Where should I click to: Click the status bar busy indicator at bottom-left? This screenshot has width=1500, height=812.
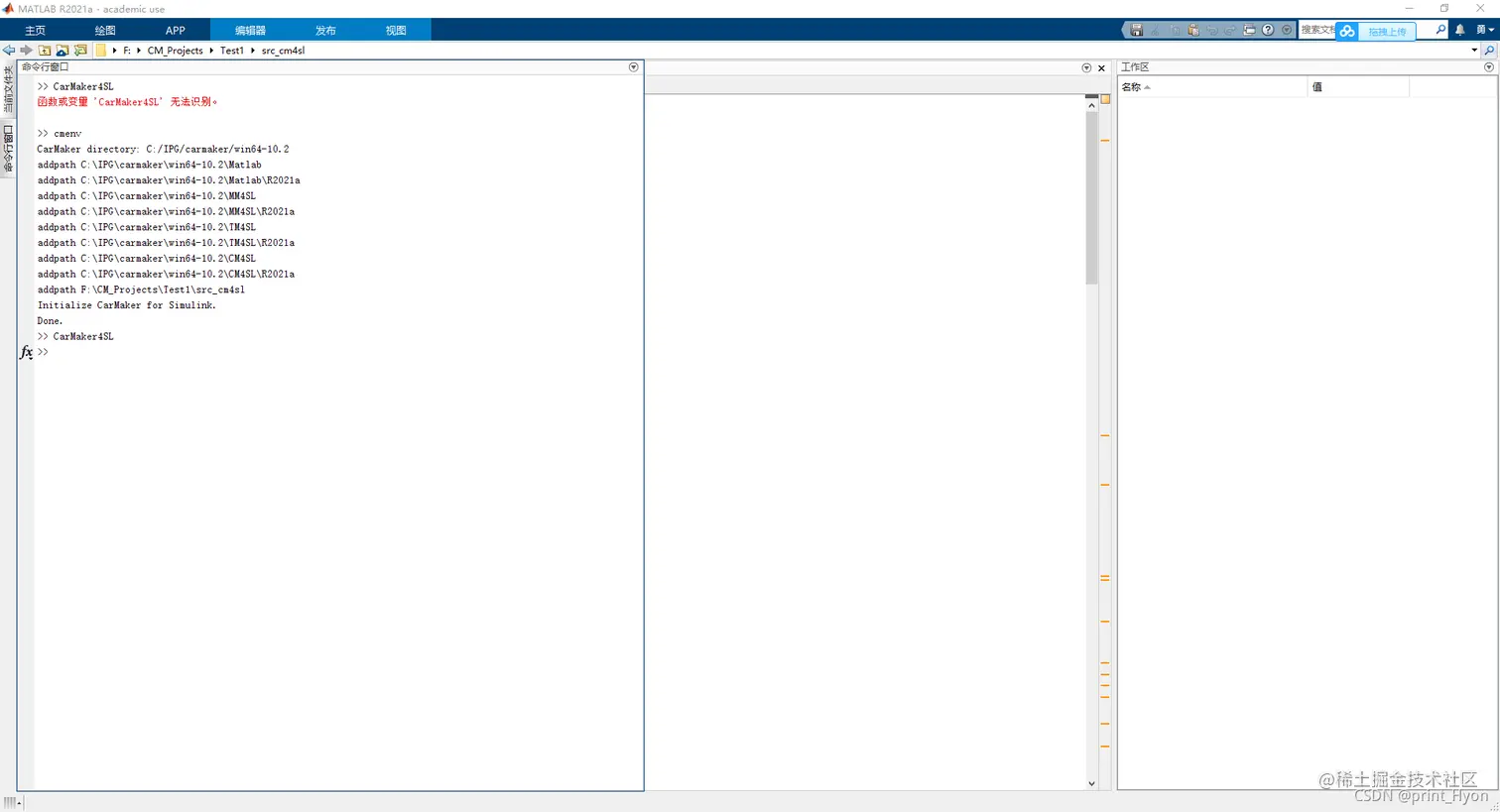(x=11, y=802)
